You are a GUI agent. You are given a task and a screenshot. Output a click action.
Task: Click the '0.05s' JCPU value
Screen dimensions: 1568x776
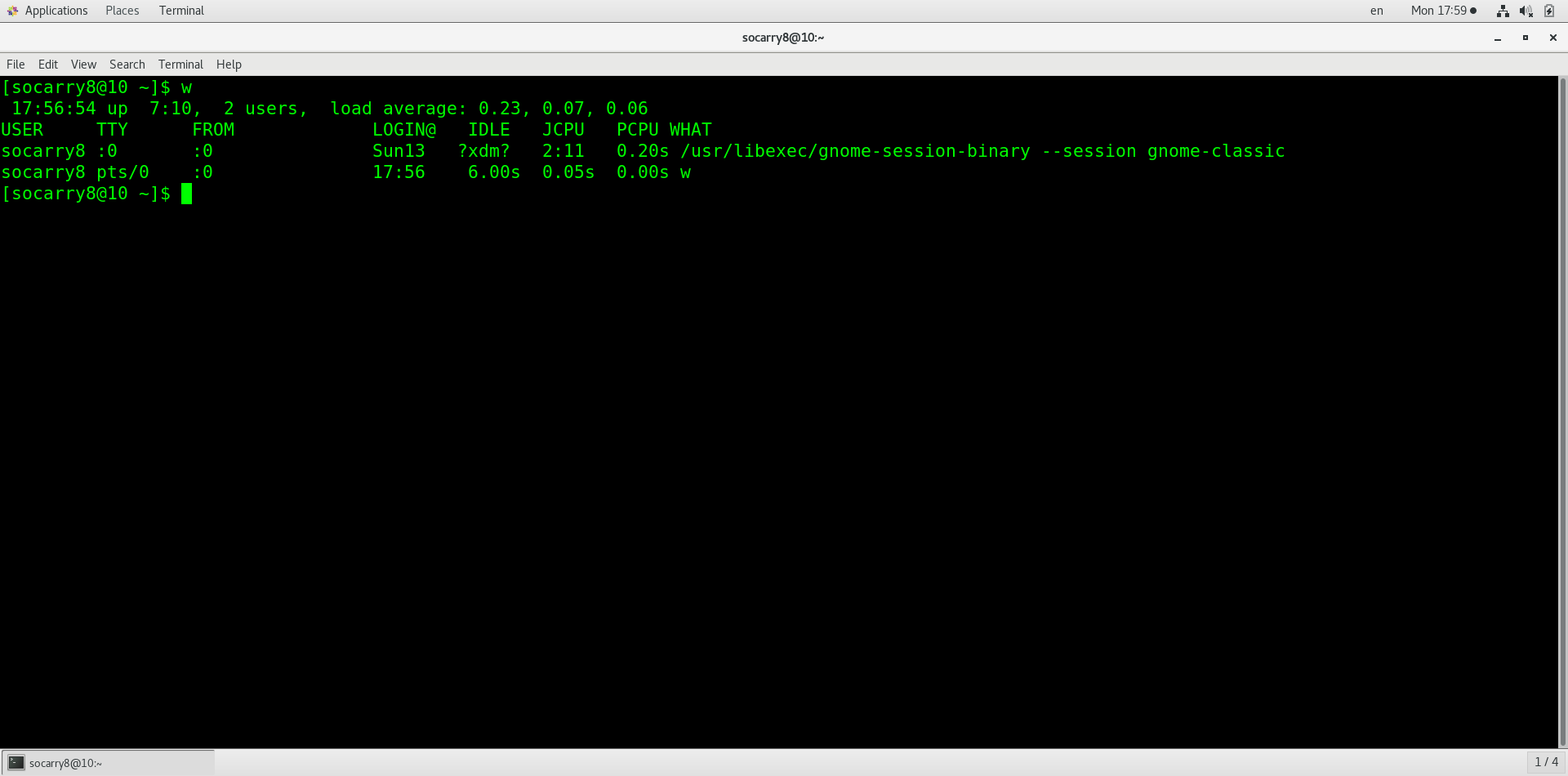568,172
